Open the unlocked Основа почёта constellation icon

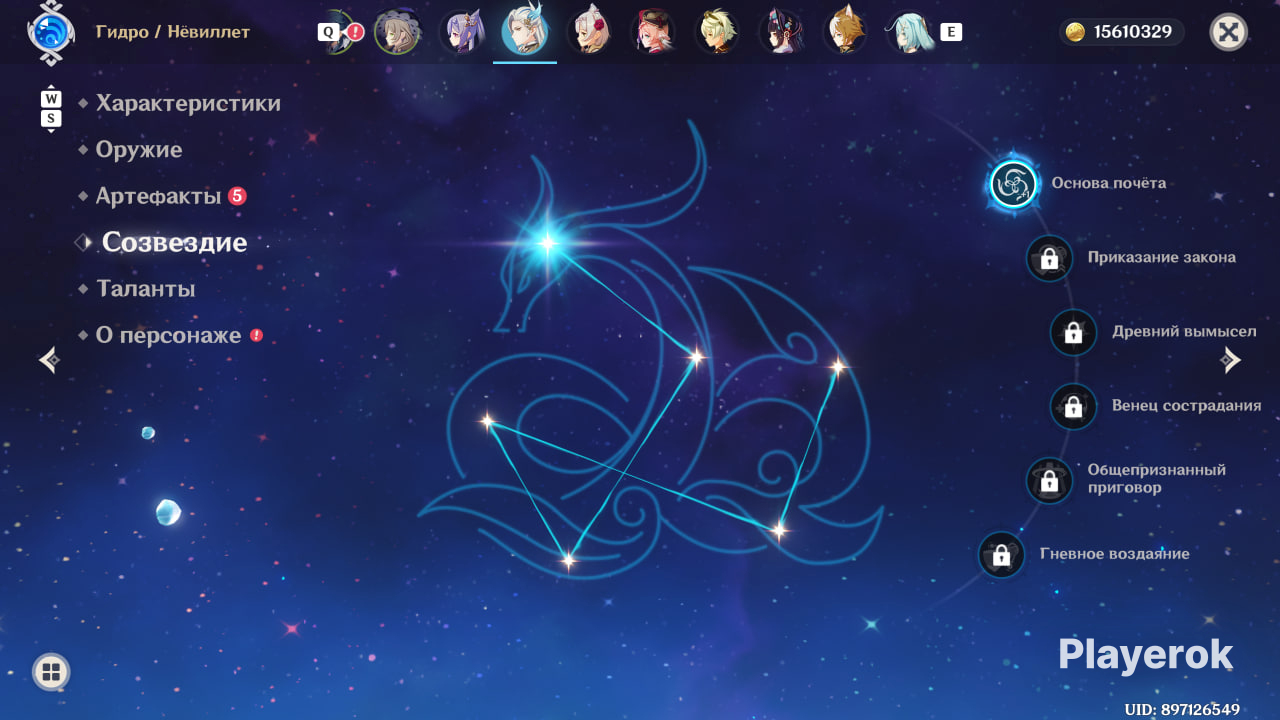pyautogui.click(x=1014, y=184)
